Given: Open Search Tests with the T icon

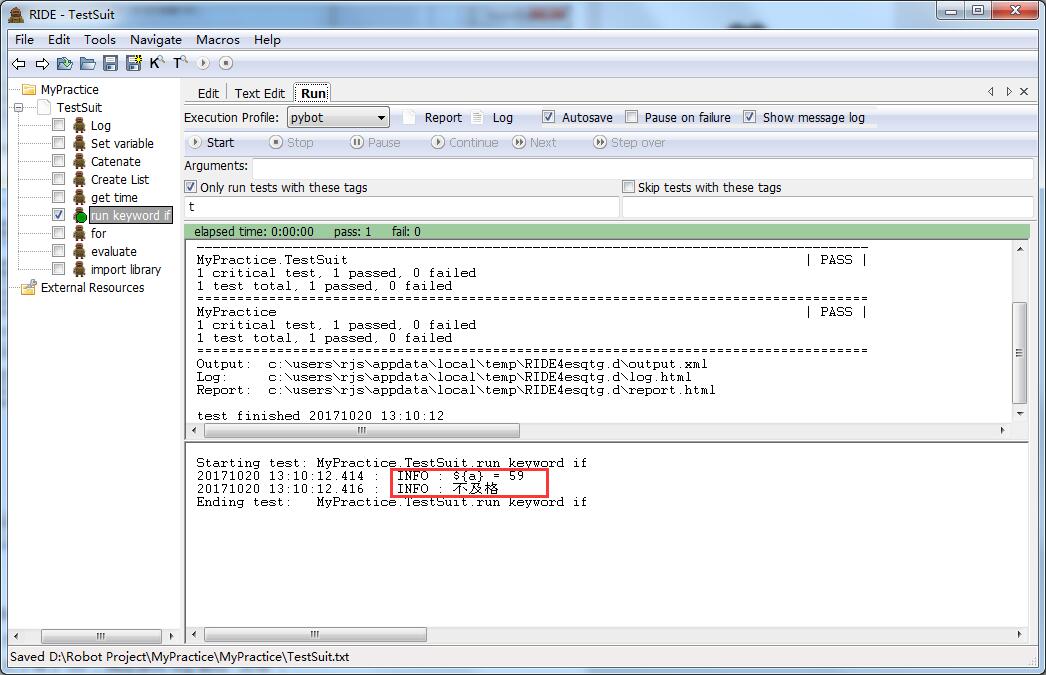Looking at the screenshot, I should [180, 63].
